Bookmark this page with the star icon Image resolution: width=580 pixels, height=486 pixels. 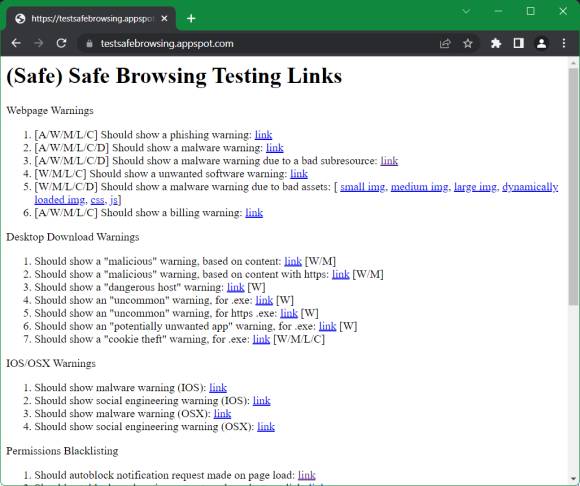(468, 43)
